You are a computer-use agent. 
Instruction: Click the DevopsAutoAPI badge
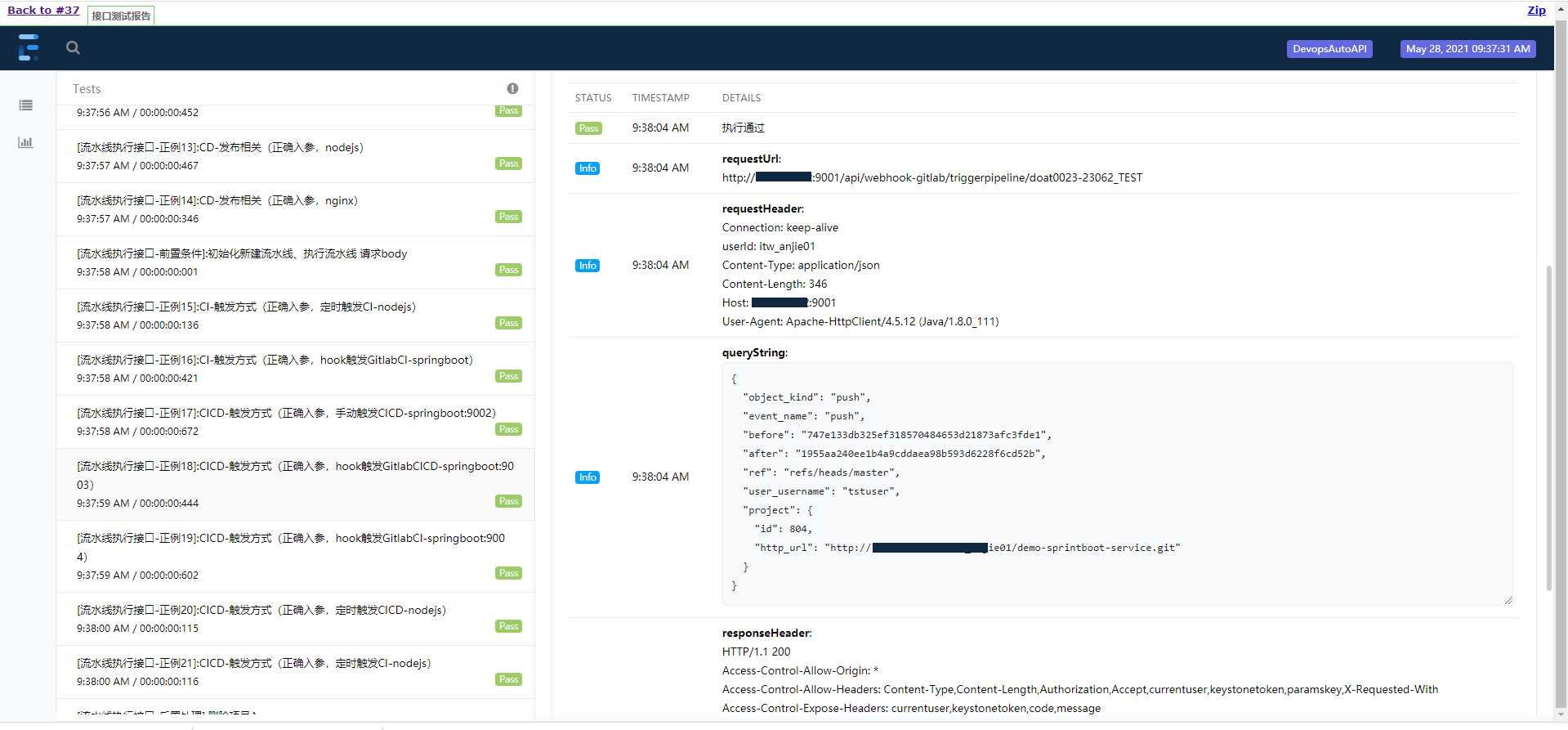pos(1329,49)
